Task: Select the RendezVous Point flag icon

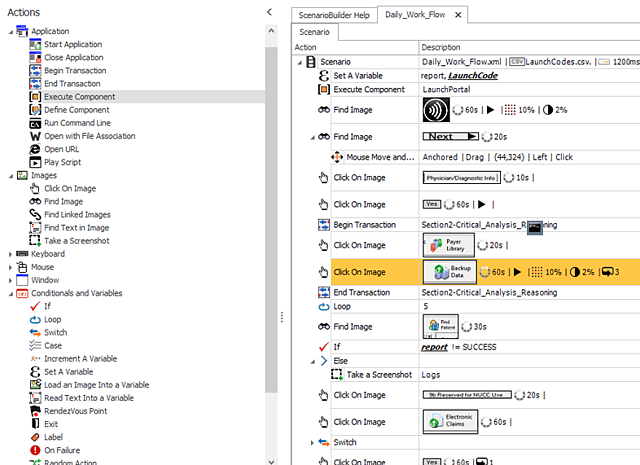Action: point(35,411)
